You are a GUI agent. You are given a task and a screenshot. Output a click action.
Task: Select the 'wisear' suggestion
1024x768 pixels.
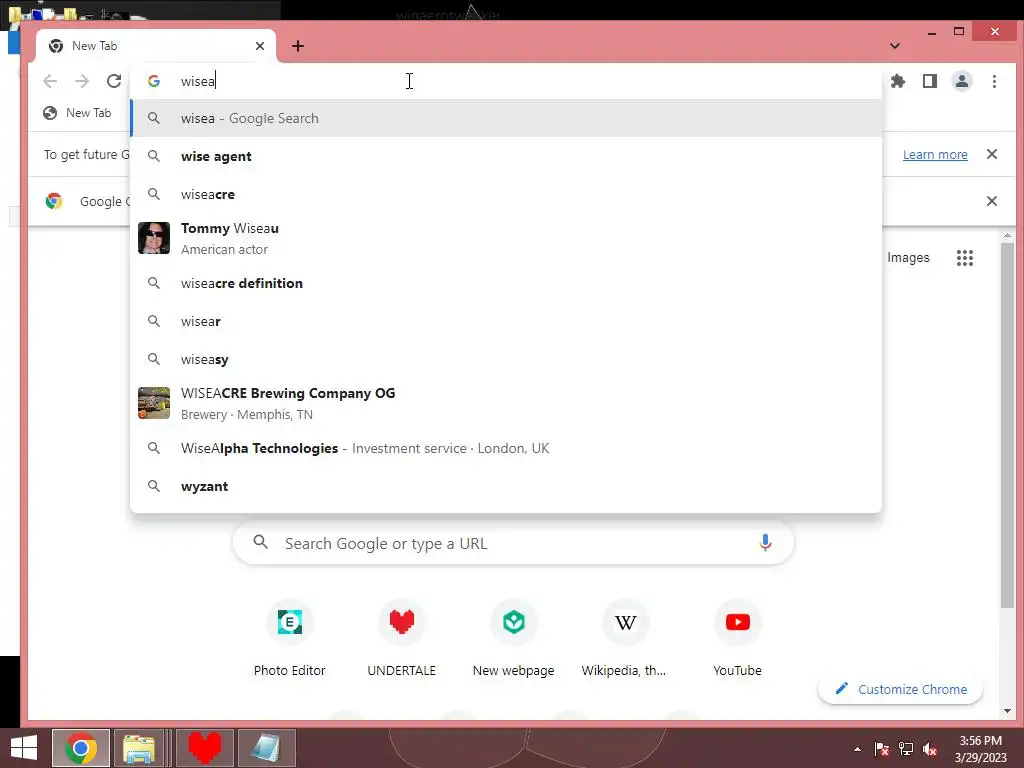pos(506,321)
